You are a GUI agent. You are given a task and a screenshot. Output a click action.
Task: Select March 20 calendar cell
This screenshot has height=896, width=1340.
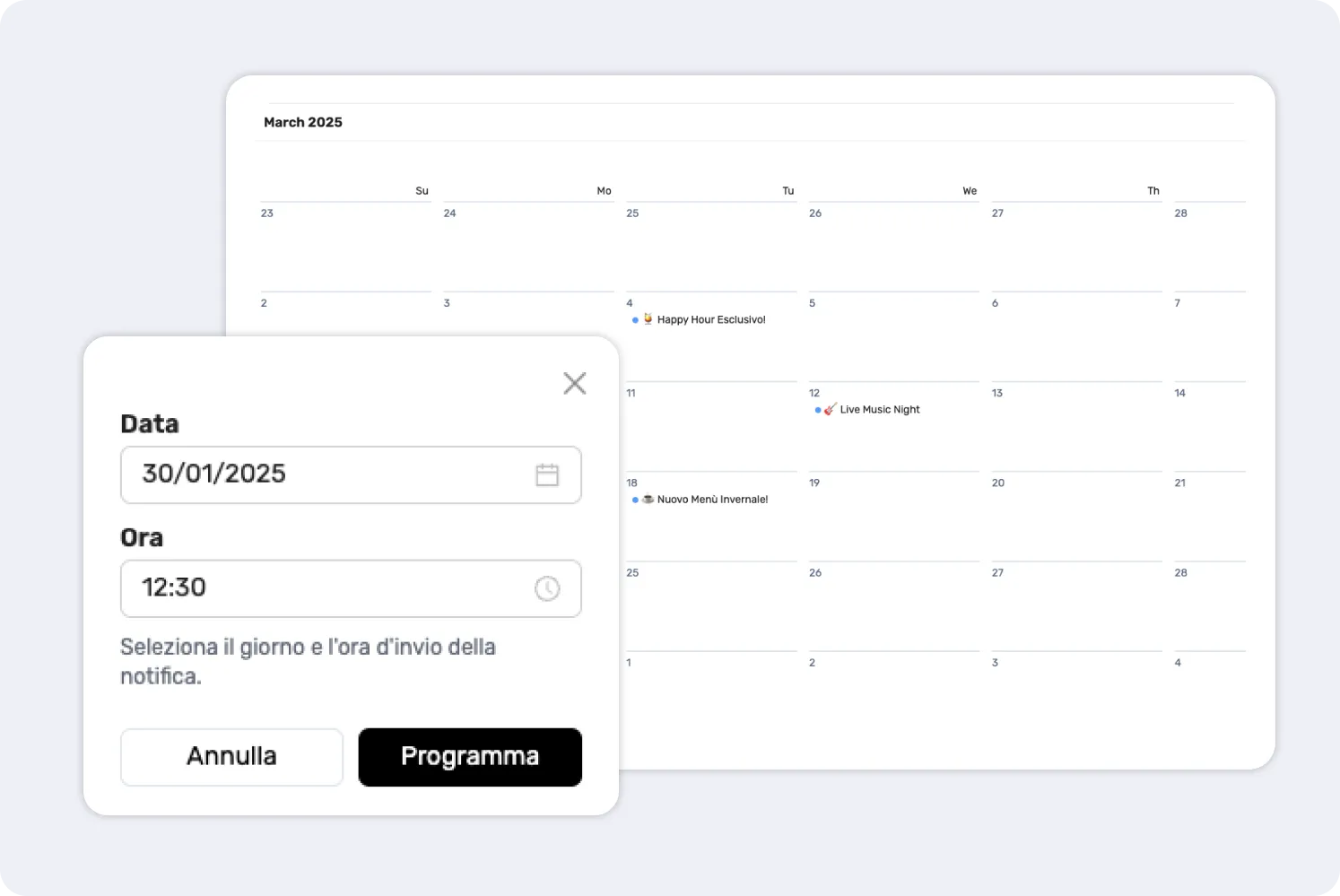[x=1075, y=520]
